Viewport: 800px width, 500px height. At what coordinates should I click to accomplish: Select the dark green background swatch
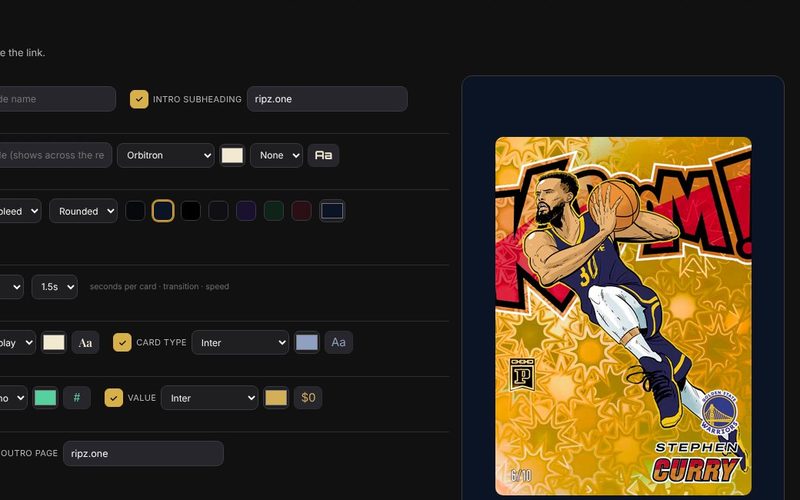273,211
